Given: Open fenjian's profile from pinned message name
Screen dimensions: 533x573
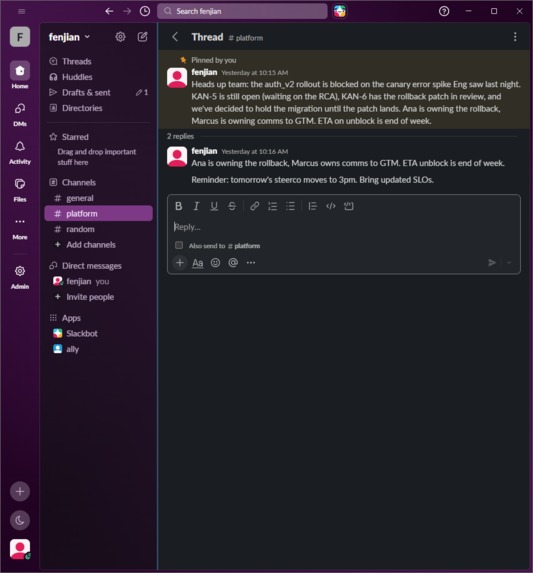Looking at the screenshot, I should pyautogui.click(x=204, y=72).
